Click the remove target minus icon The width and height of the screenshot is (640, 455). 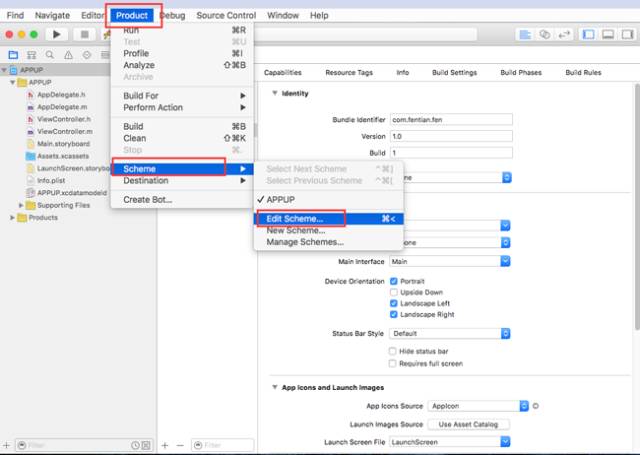point(180,445)
